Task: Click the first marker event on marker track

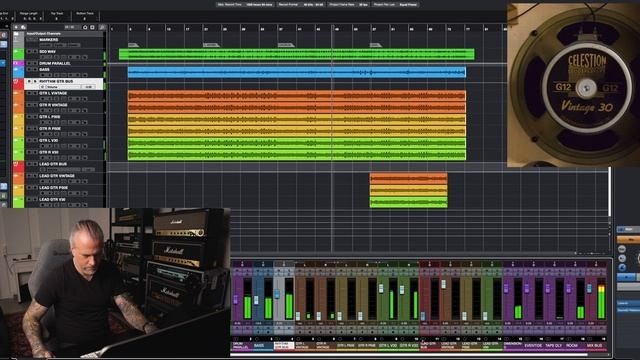Action: tap(133, 45)
